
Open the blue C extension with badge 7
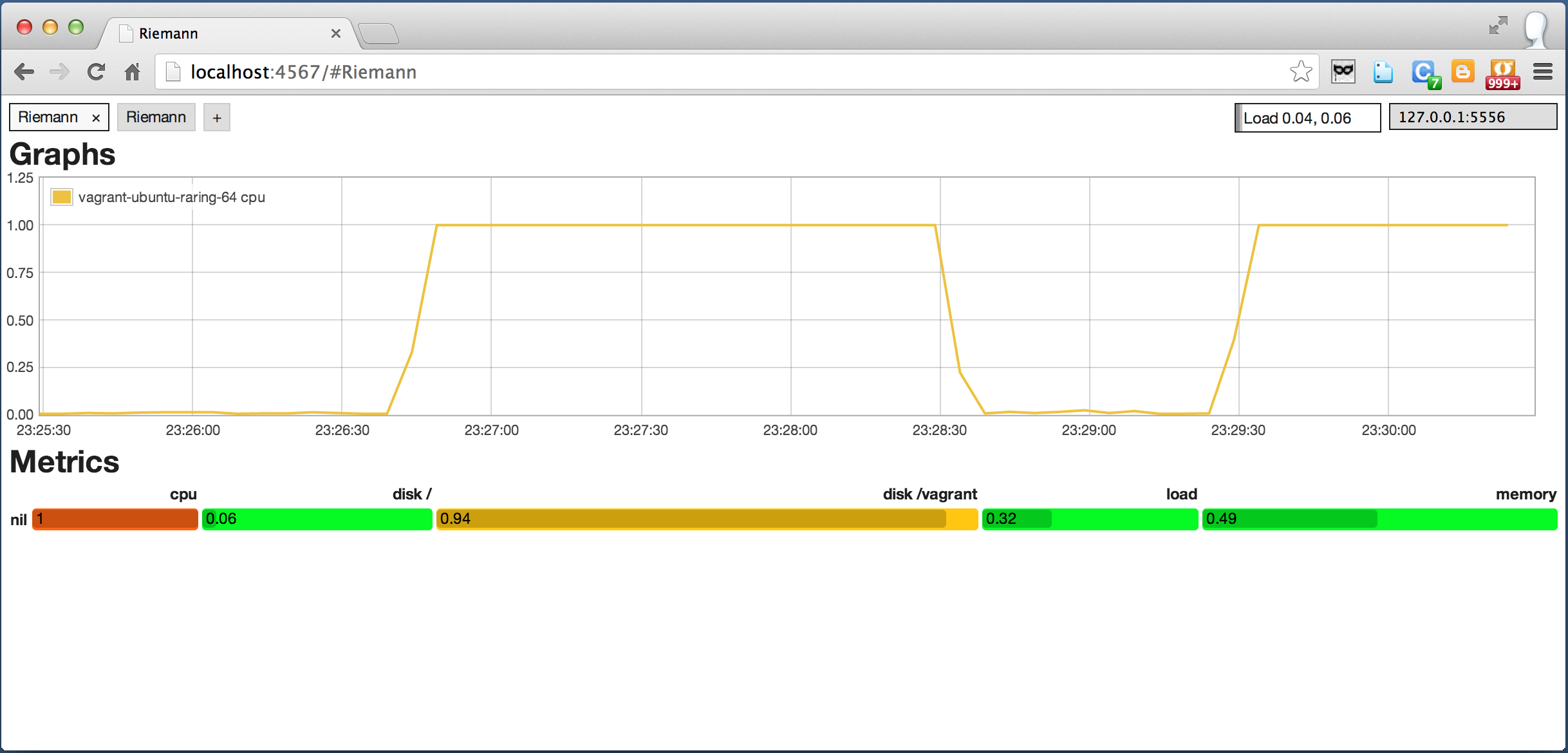[x=1425, y=73]
